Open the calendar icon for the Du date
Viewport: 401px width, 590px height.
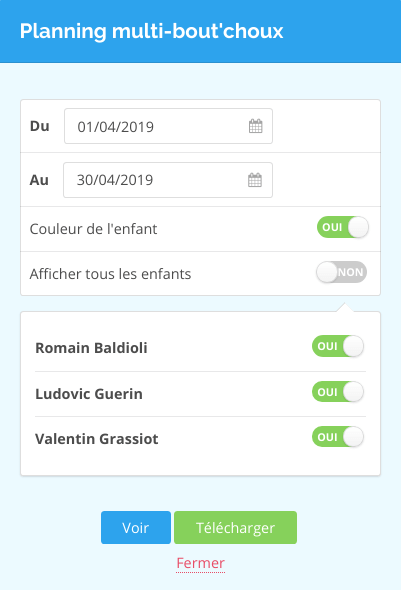255,126
